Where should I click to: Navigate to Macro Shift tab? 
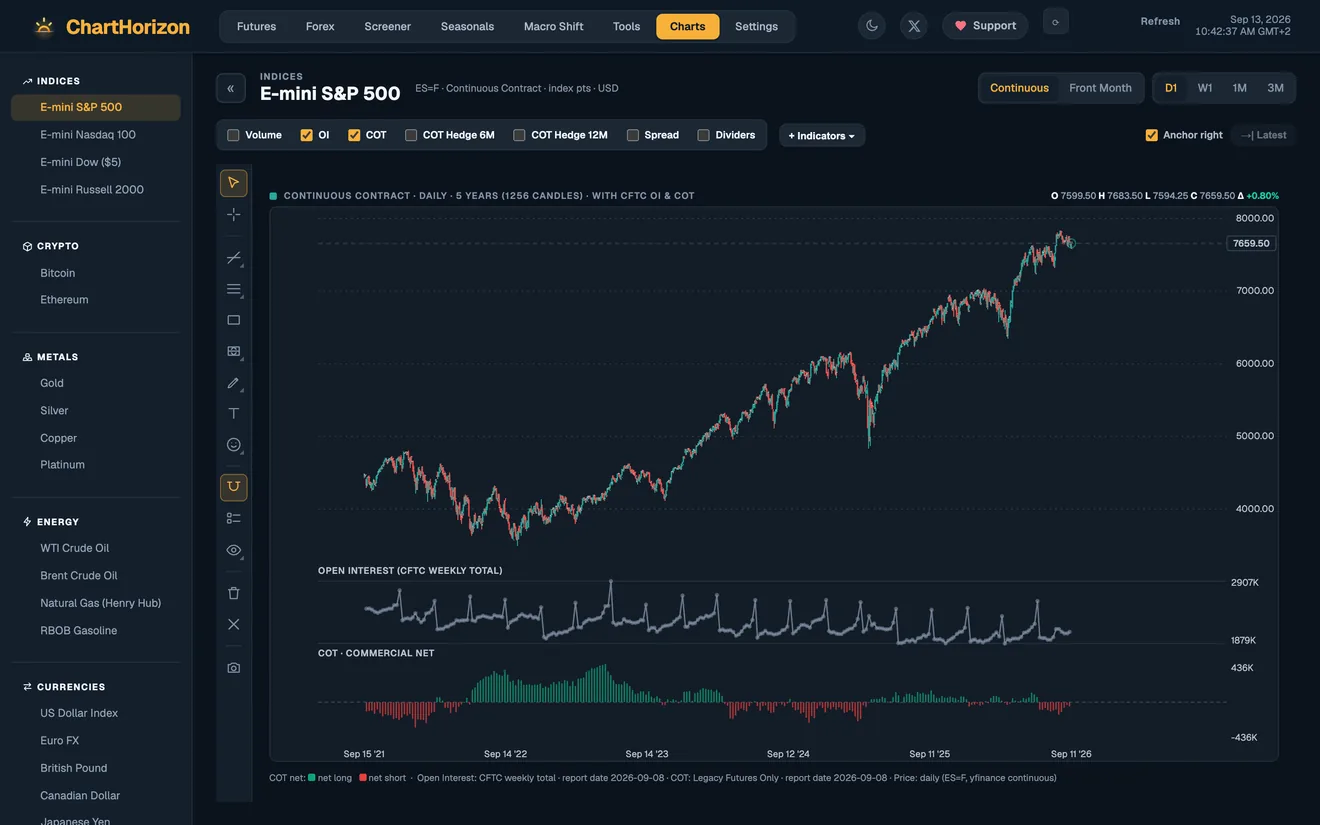click(554, 26)
